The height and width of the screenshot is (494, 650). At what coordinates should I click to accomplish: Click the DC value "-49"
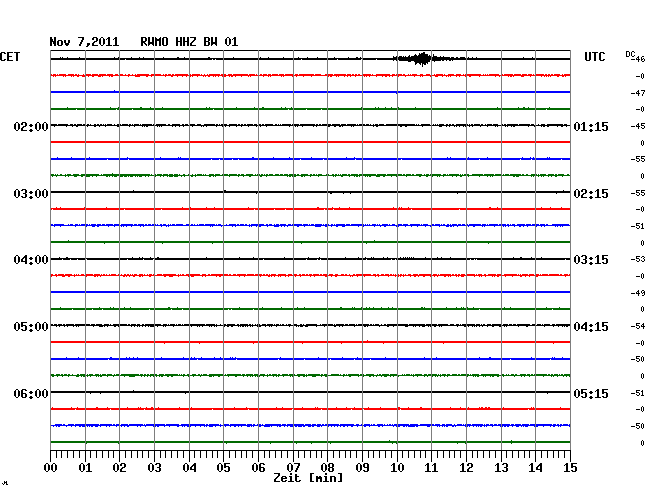click(x=638, y=293)
